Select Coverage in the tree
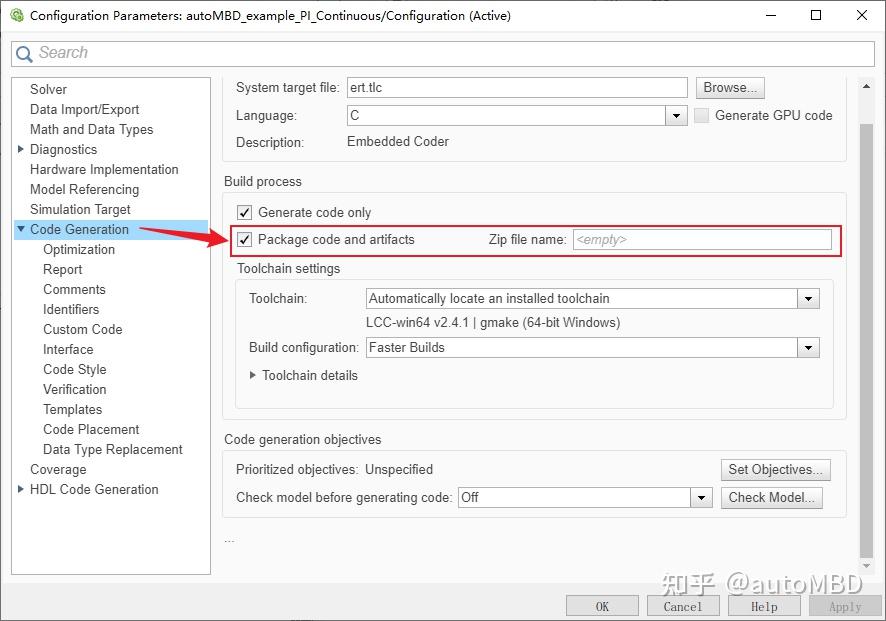This screenshot has width=886, height=621. point(58,470)
